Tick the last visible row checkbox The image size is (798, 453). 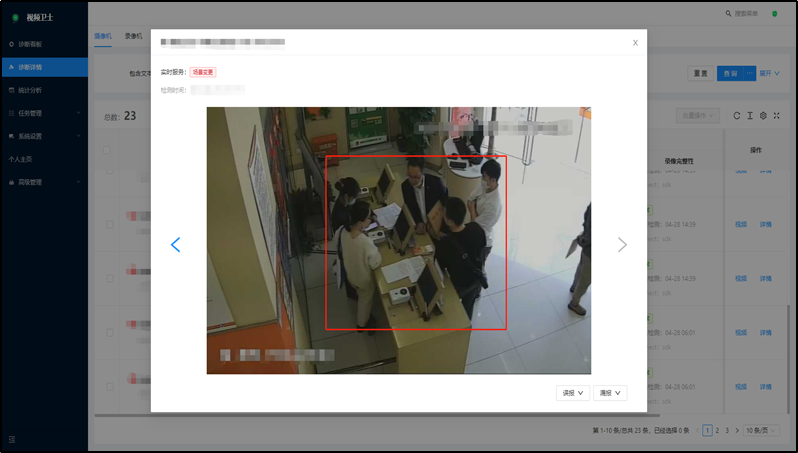[x=108, y=387]
